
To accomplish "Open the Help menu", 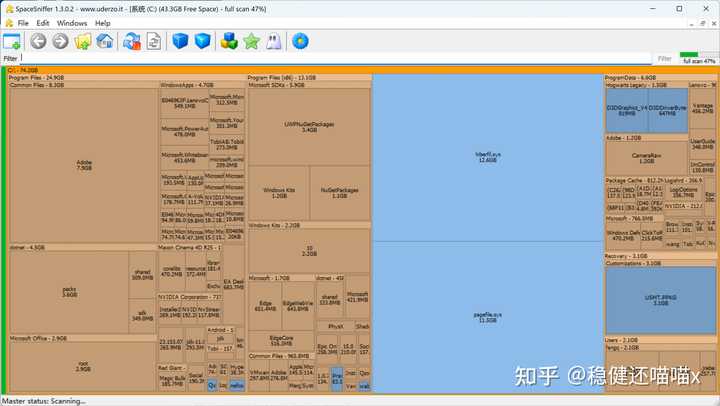I will pyautogui.click(x=102, y=23).
